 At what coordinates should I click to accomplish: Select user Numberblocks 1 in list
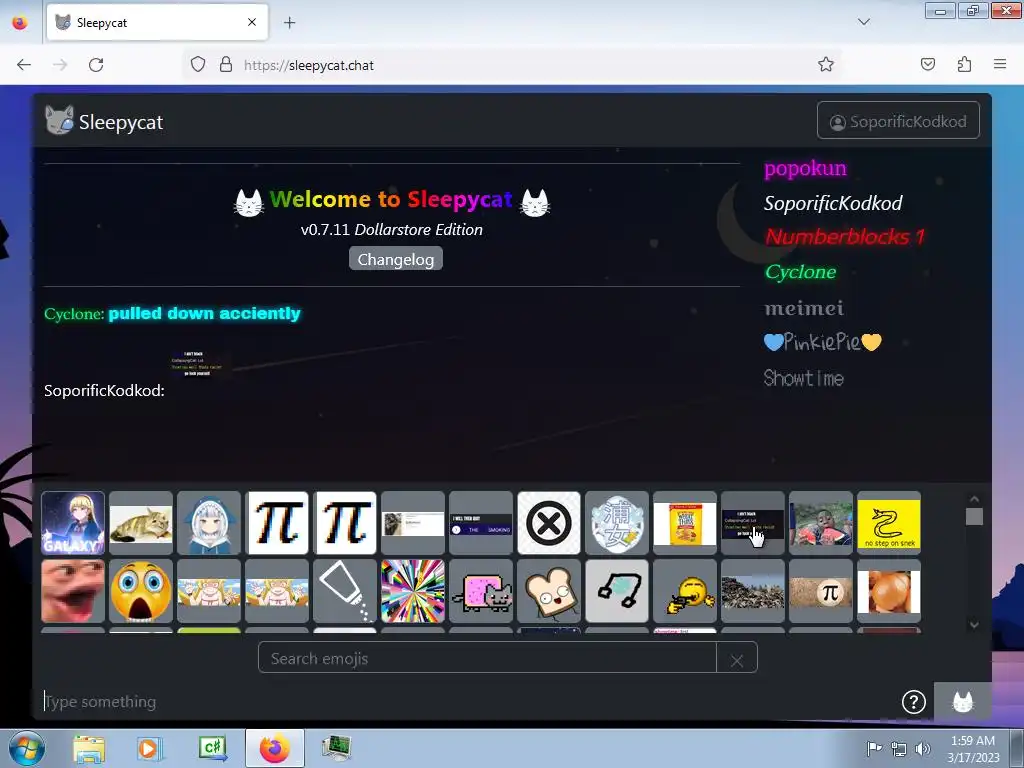coord(845,236)
